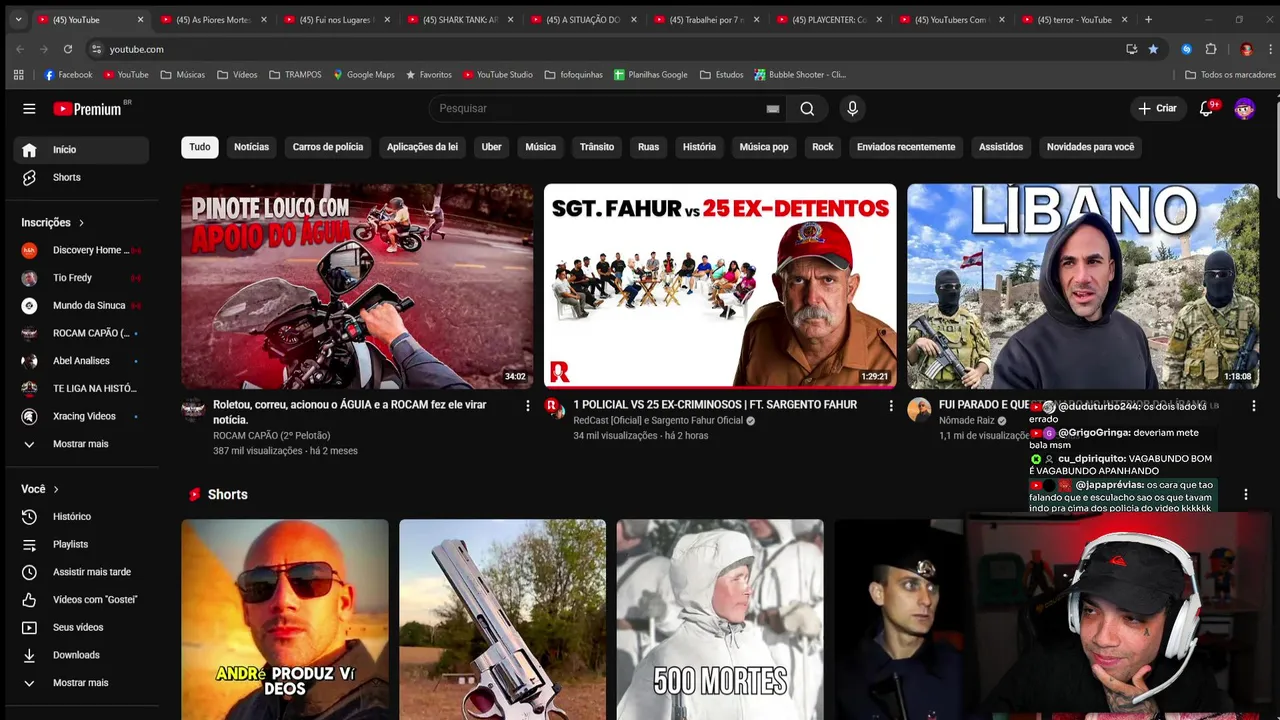Select the Música filter chip
1280x720 pixels.
pyautogui.click(x=540, y=147)
